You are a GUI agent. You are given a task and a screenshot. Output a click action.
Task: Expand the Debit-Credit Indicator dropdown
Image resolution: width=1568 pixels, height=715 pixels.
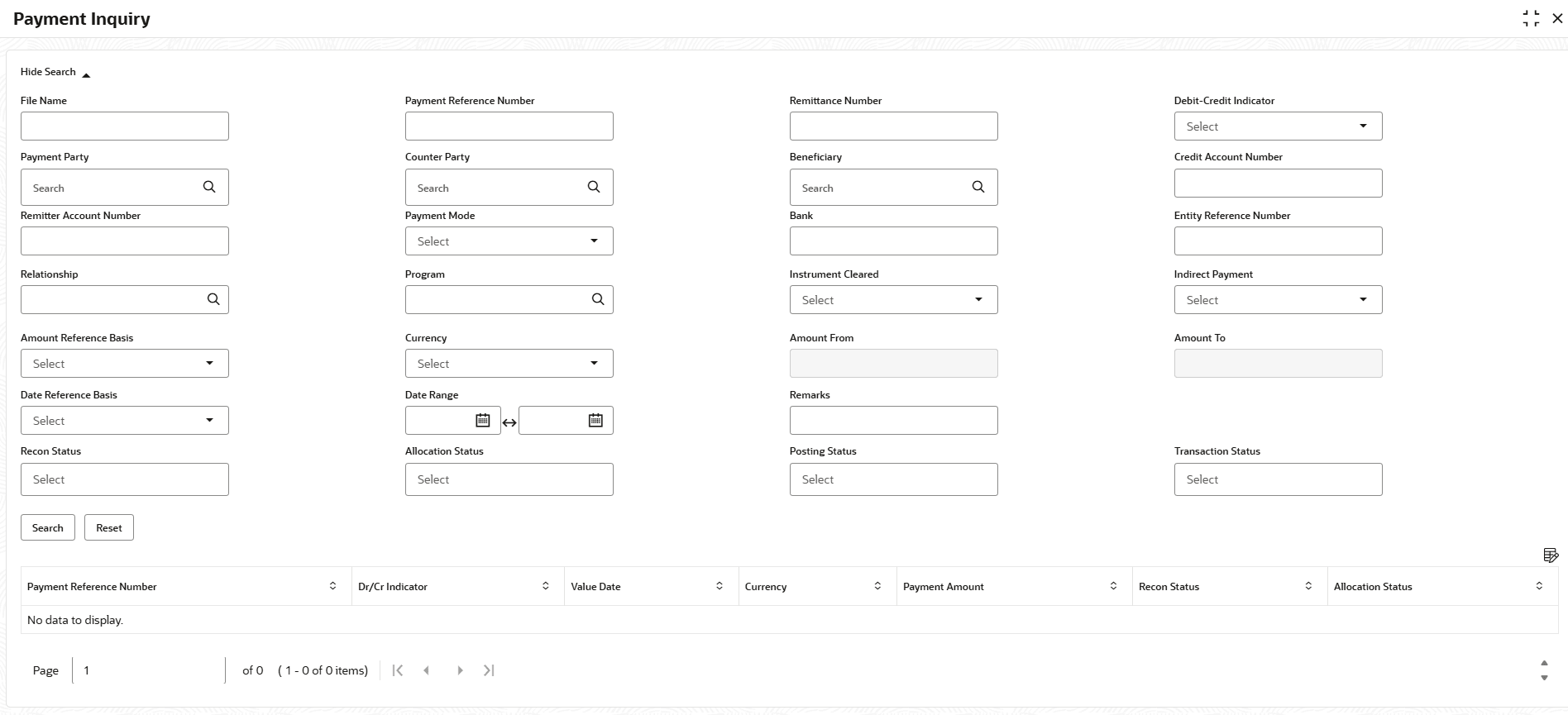click(x=1363, y=126)
